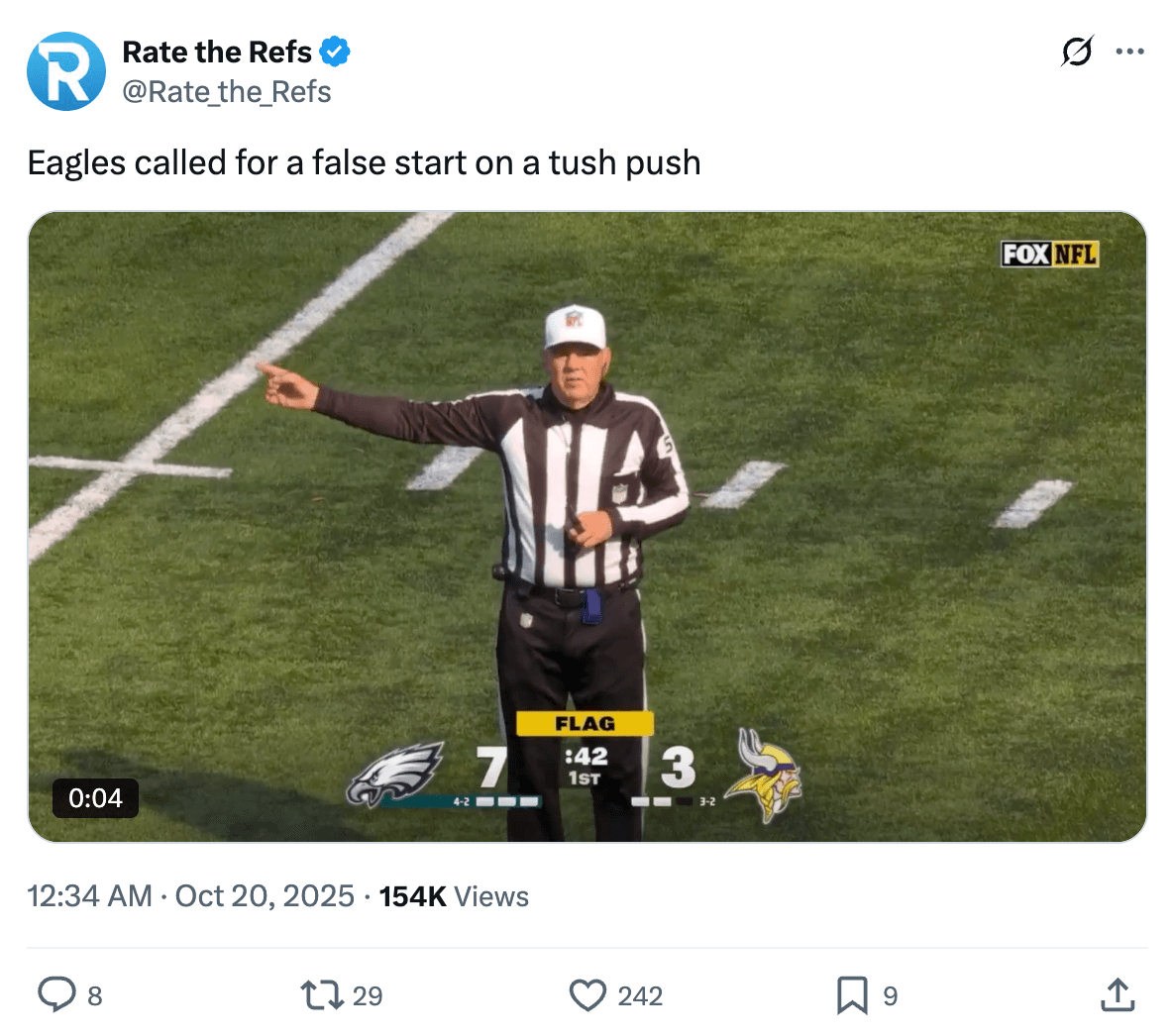Click the tweet text about tush push
The height and width of the screenshot is (1036, 1173).
click(x=364, y=162)
